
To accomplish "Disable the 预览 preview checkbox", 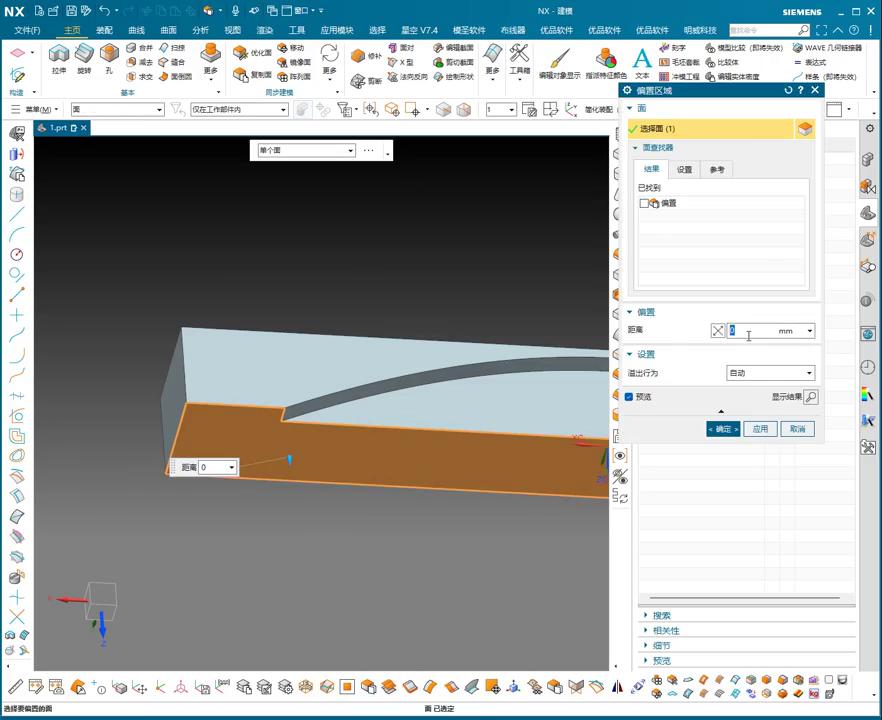I will coord(629,397).
